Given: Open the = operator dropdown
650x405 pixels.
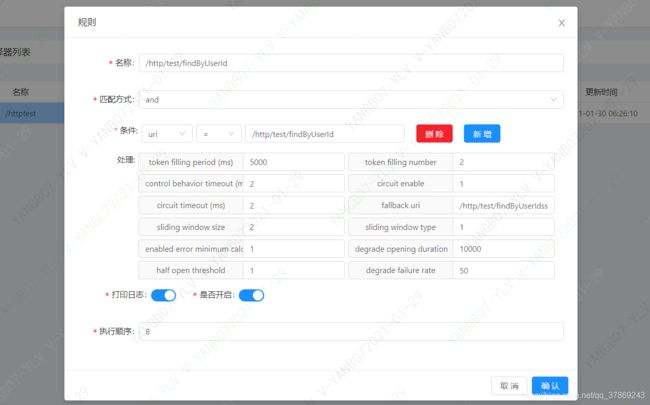Looking at the screenshot, I should [x=218, y=134].
